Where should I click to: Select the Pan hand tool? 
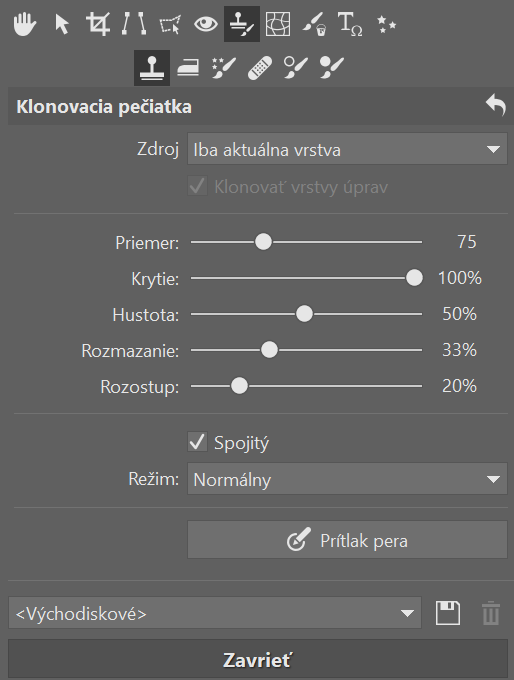pyautogui.click(x=25, y=24)
